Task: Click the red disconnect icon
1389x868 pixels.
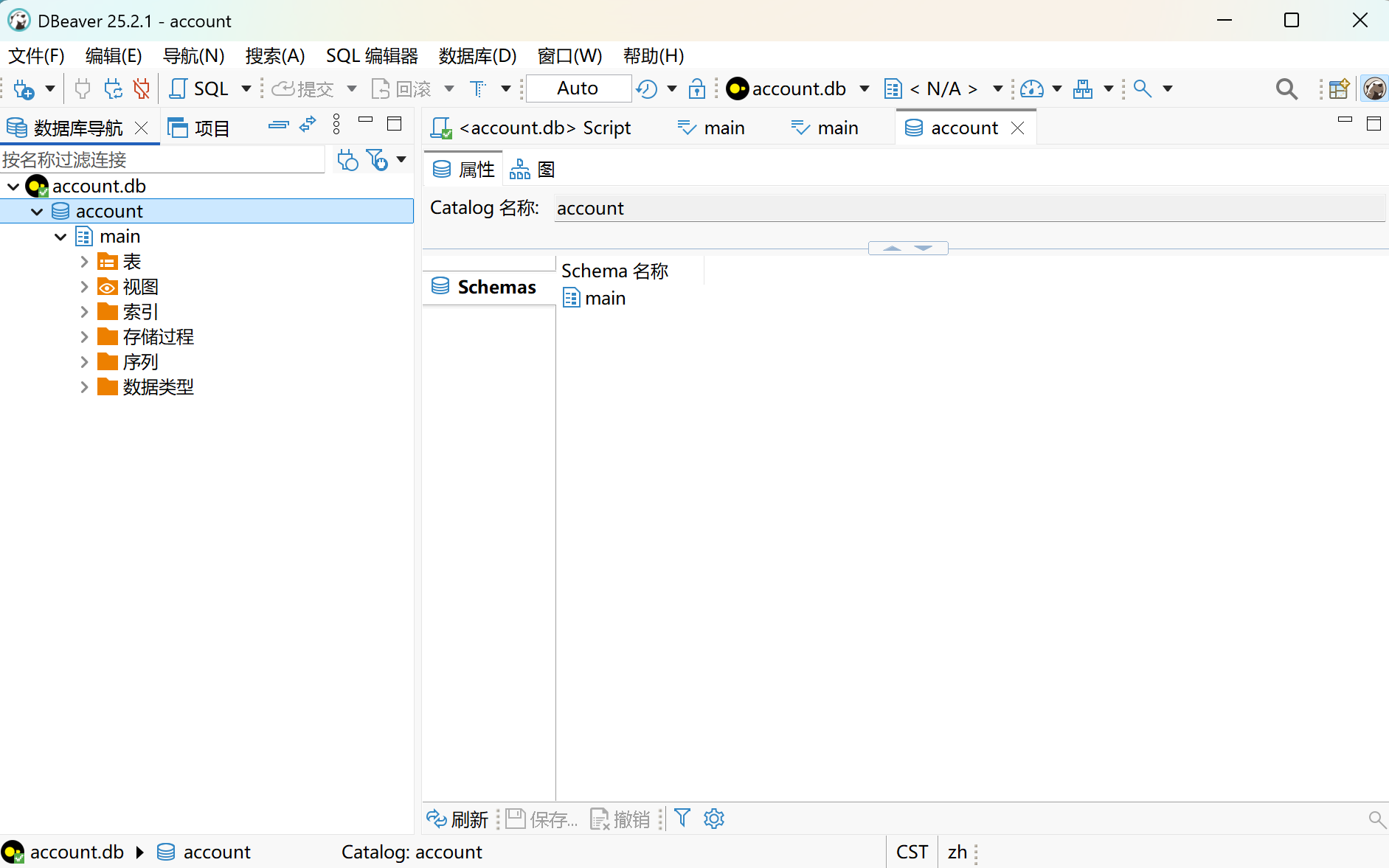Action: click(x=142, y=88)
